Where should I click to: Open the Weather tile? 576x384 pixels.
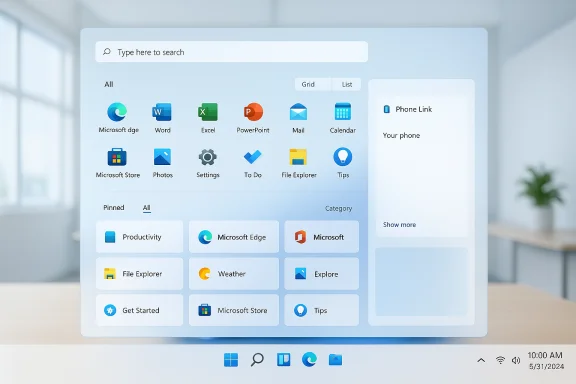[x=234, y=274]
